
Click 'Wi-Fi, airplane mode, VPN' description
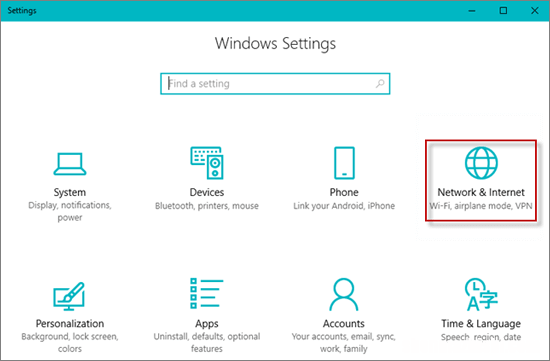(481, 206)
